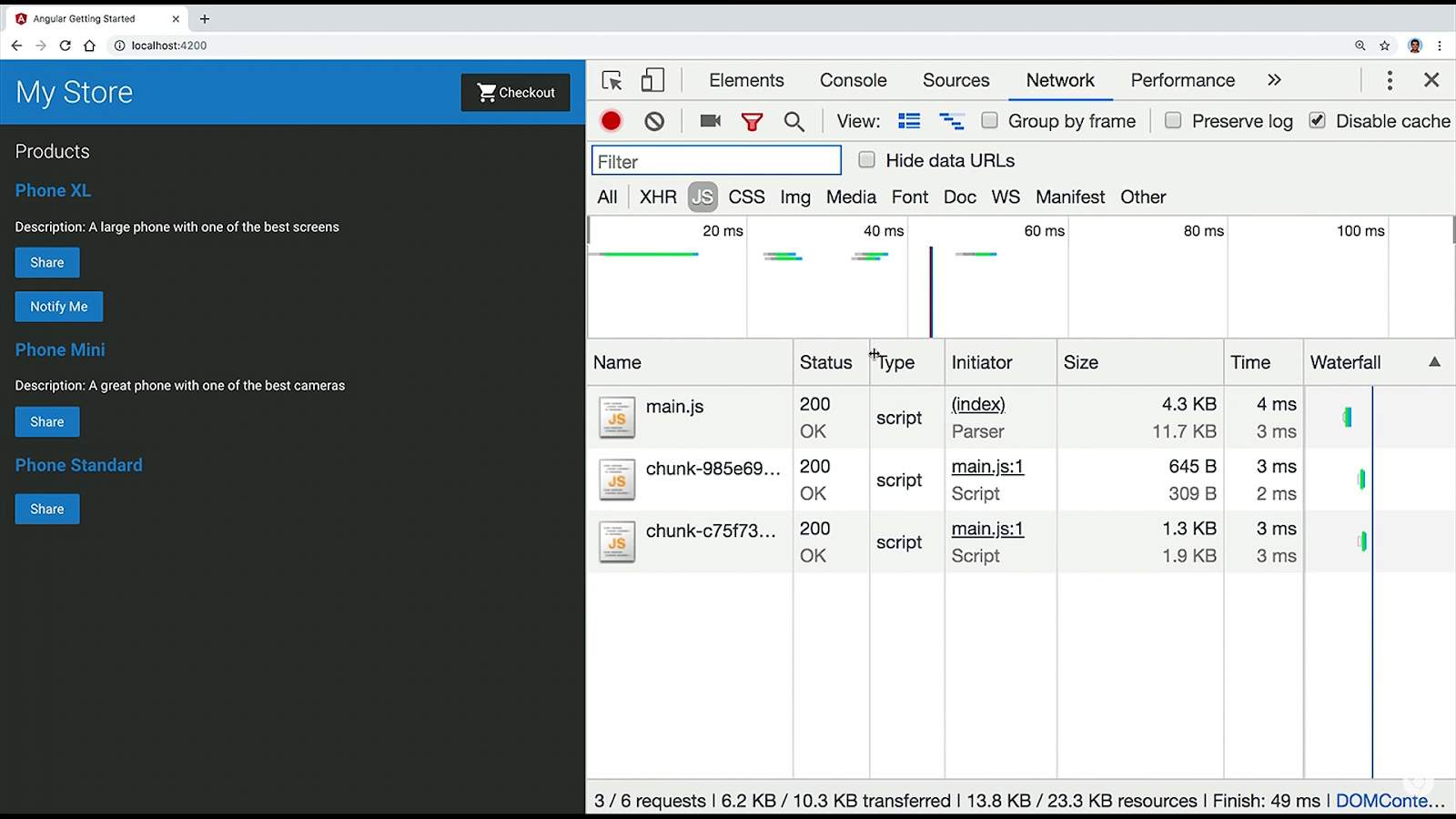Click the JS file icon for main.js

point(617,418)
